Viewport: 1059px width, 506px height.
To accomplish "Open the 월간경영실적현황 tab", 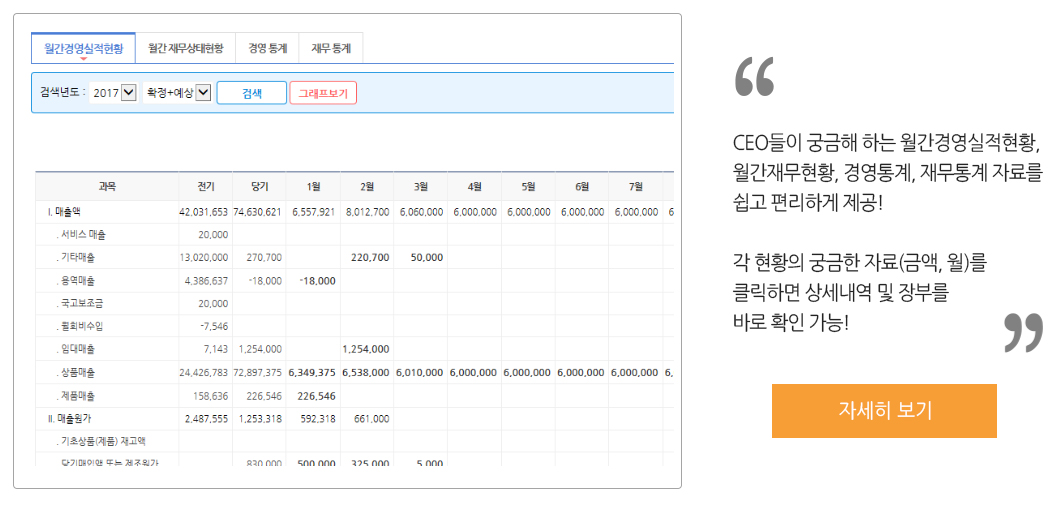I will (x=84, y=49).
